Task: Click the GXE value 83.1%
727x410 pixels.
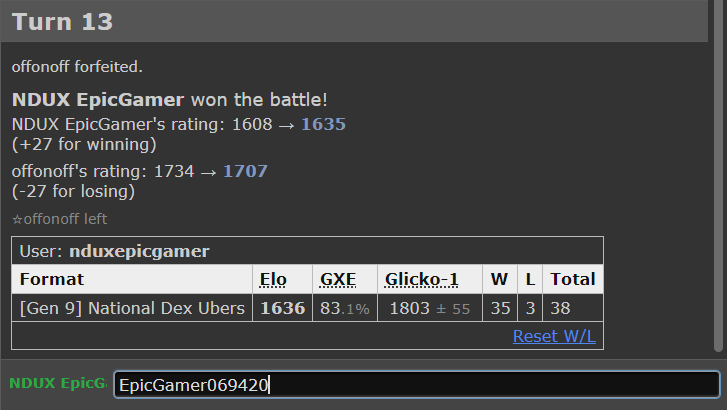Action: click(x=345, y=308)
